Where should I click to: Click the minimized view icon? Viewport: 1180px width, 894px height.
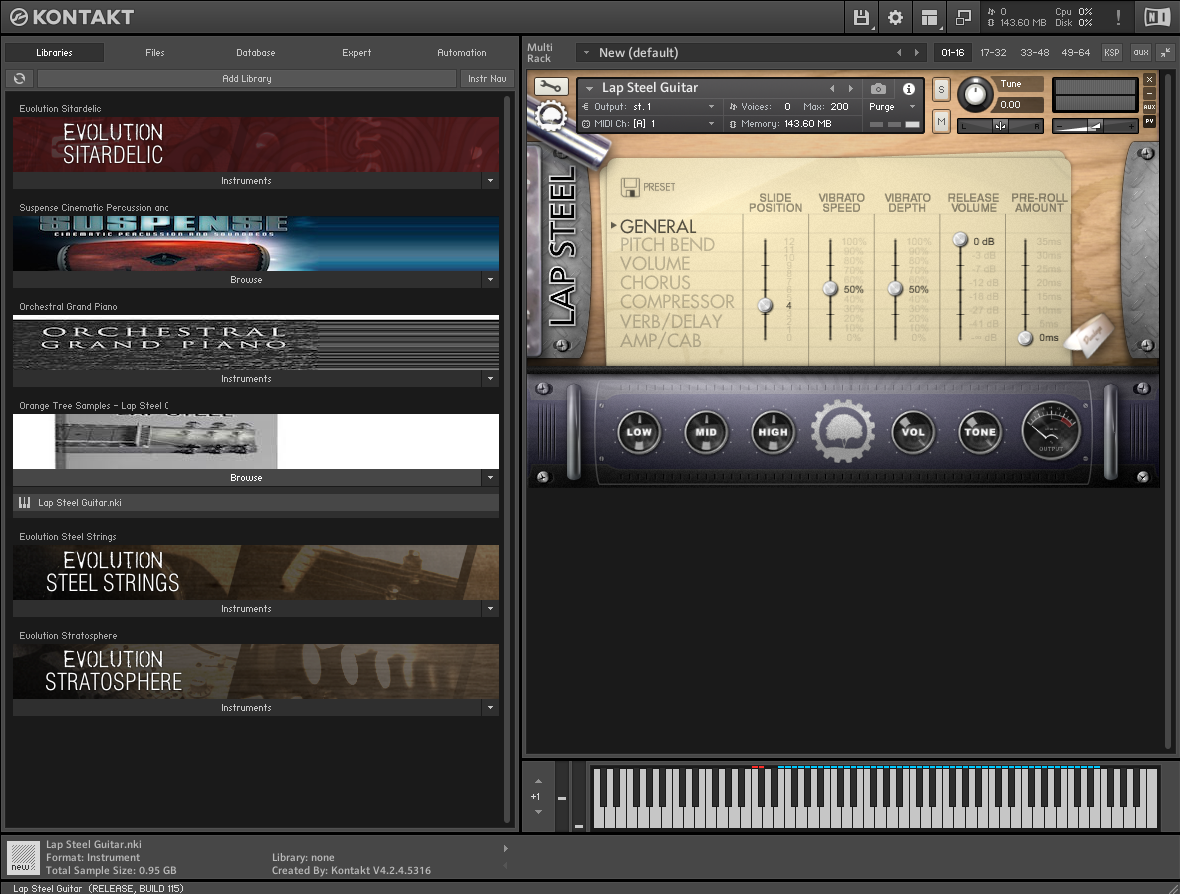[x=963, y=17]
